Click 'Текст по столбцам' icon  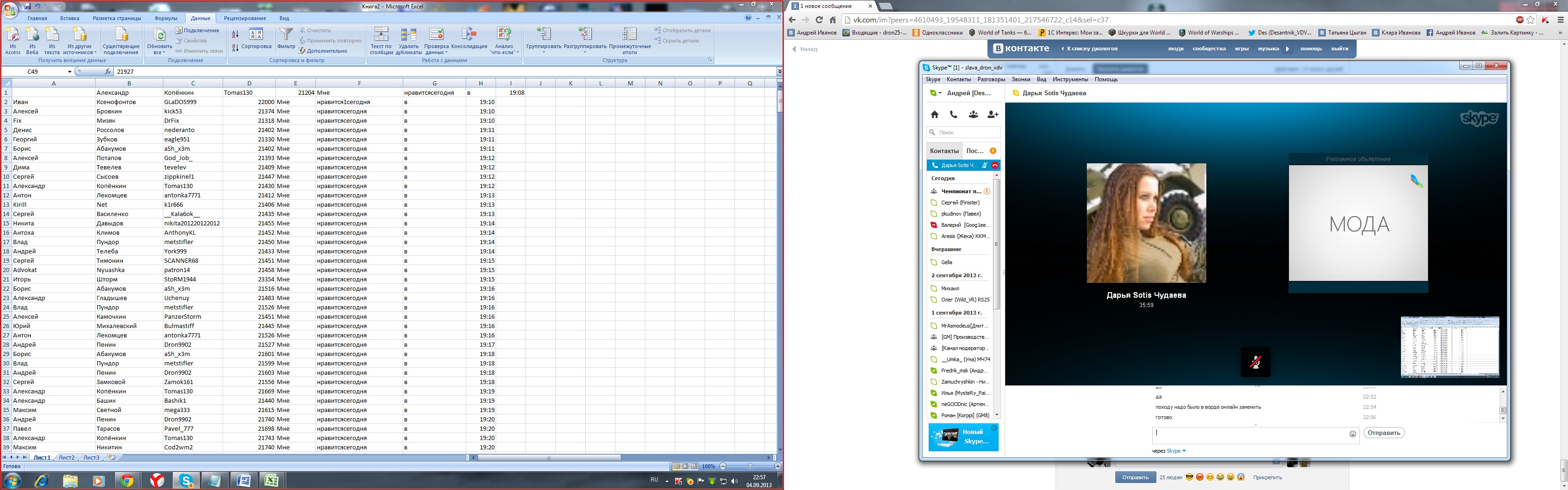pos(381,40)
